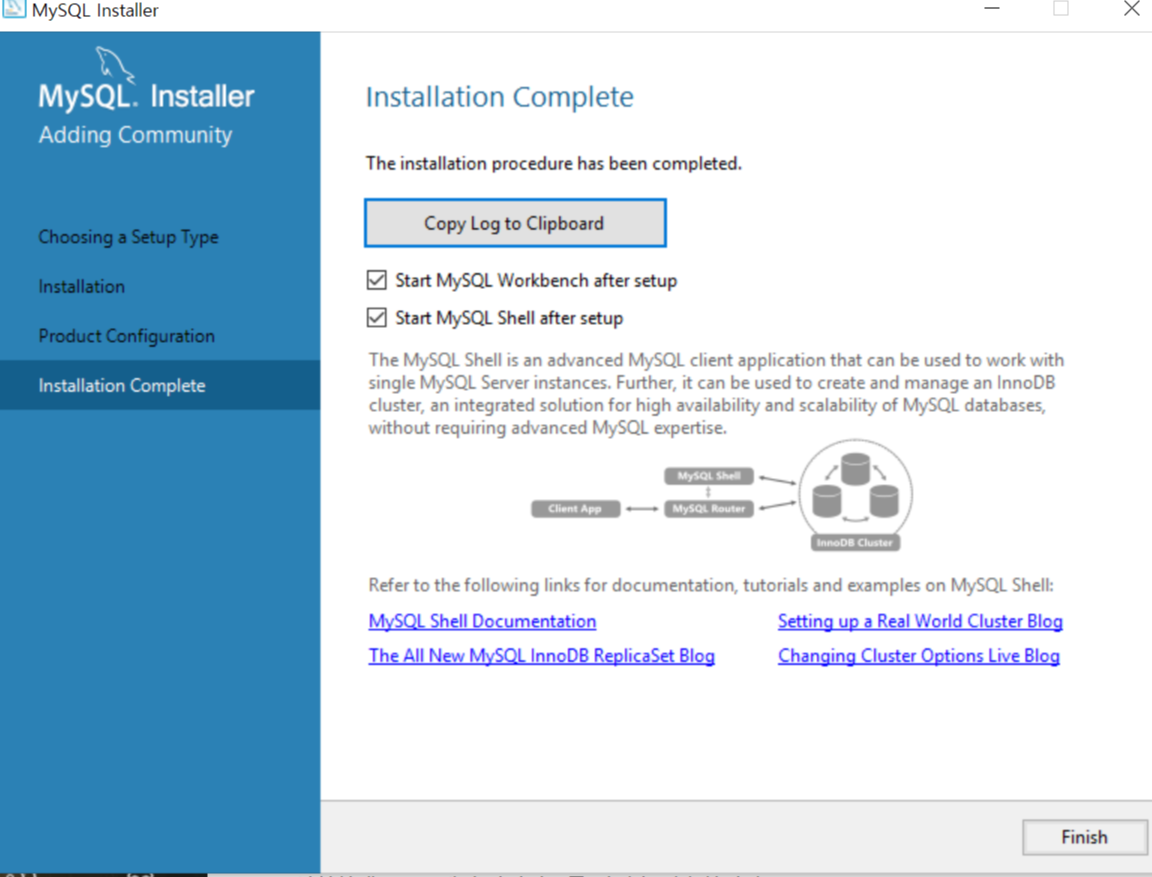Close the MySQL Installer window
Screen dimensions: 1152x877
tap(1131, 9)
